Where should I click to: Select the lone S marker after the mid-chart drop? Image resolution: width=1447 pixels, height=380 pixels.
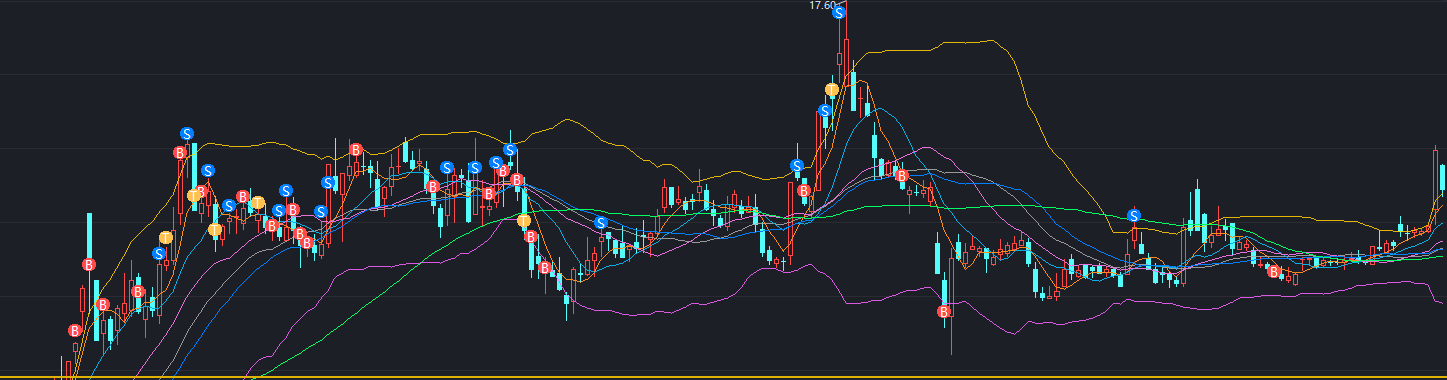(x=601, y=223)
